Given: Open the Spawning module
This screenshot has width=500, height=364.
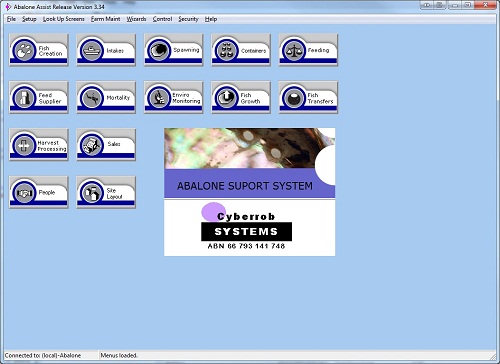Looking at the screenshot, I should [x=173, y=50].
